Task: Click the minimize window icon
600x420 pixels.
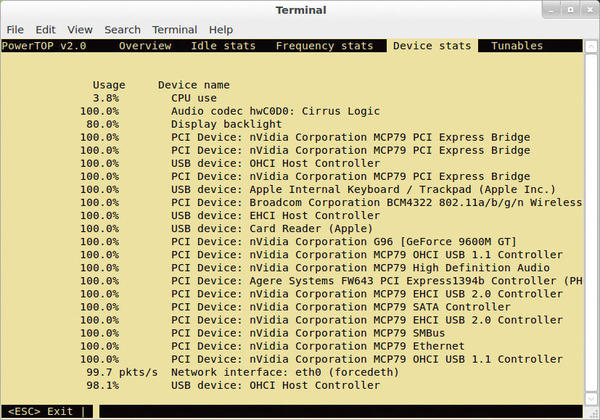Action: [x=551, y=10]
